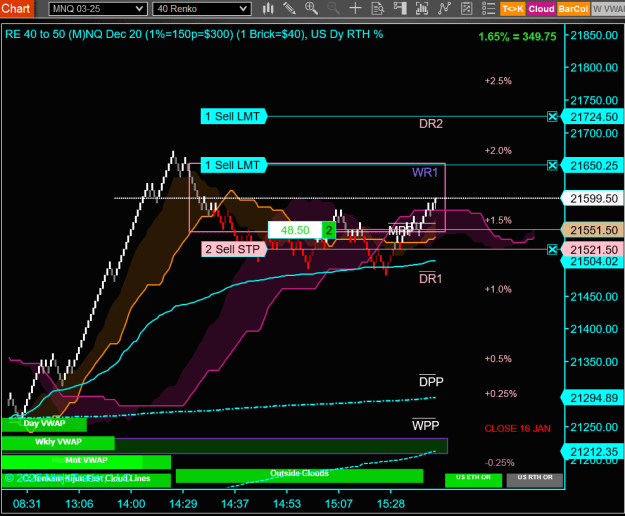The image size is (625, 516).
Task: Click the greyed zoom out magnifier
Action: 333,8
